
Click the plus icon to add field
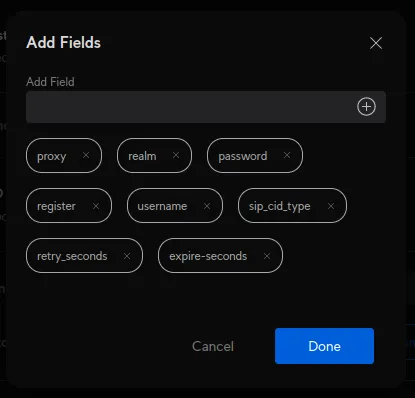(366, 107)
